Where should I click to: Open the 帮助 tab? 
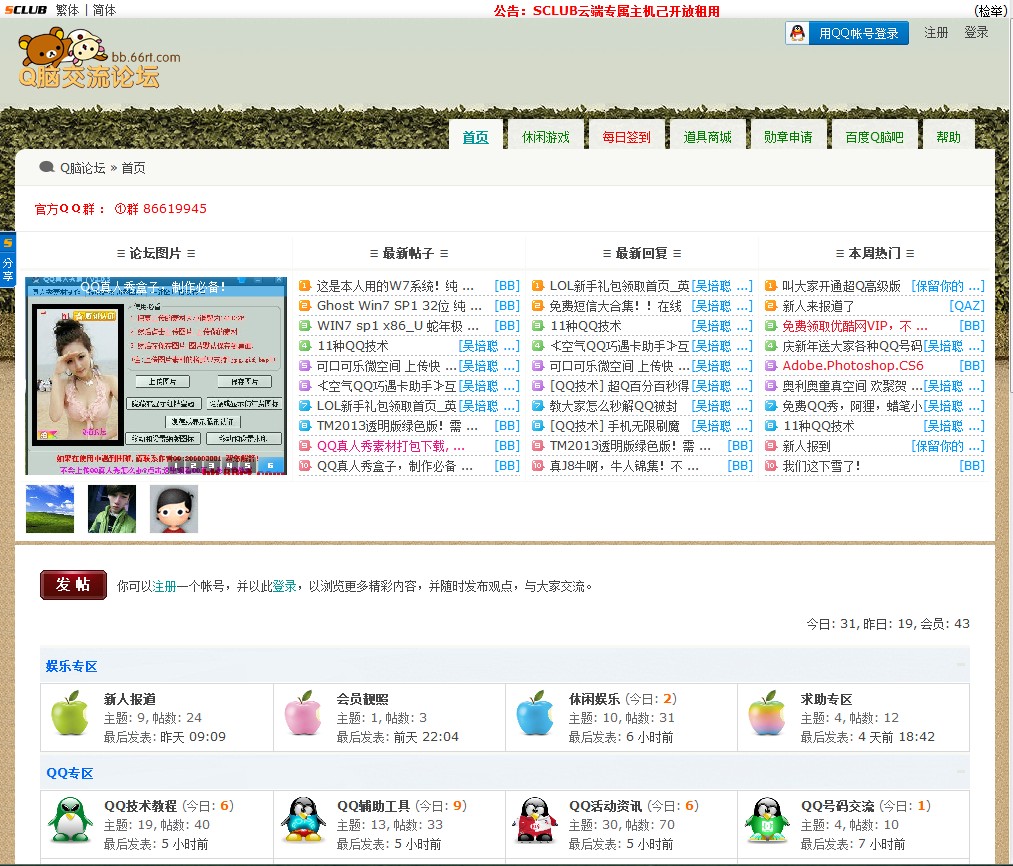[948, 136]
